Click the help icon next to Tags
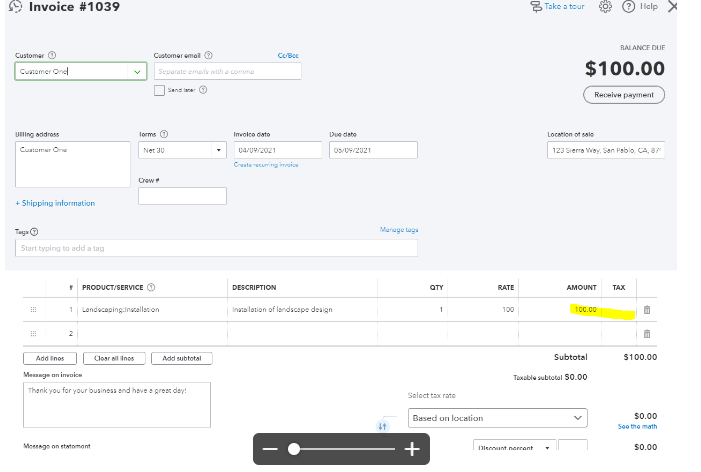Screen dimensions: 701x472 34,231
